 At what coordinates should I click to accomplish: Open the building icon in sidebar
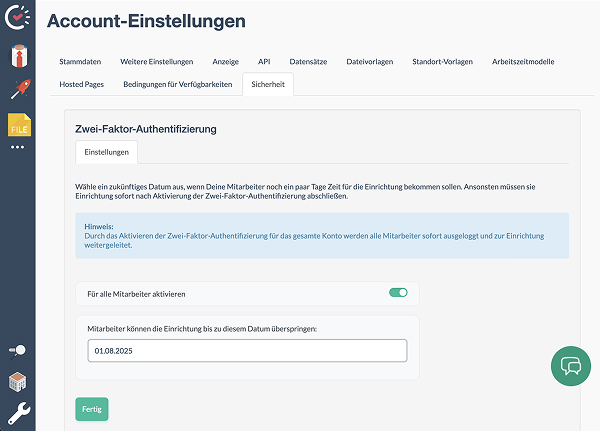(18, 382)
